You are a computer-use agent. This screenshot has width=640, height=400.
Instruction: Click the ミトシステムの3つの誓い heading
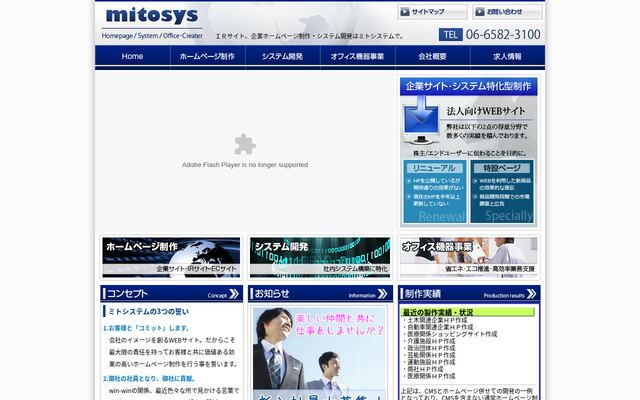point(148,312)
